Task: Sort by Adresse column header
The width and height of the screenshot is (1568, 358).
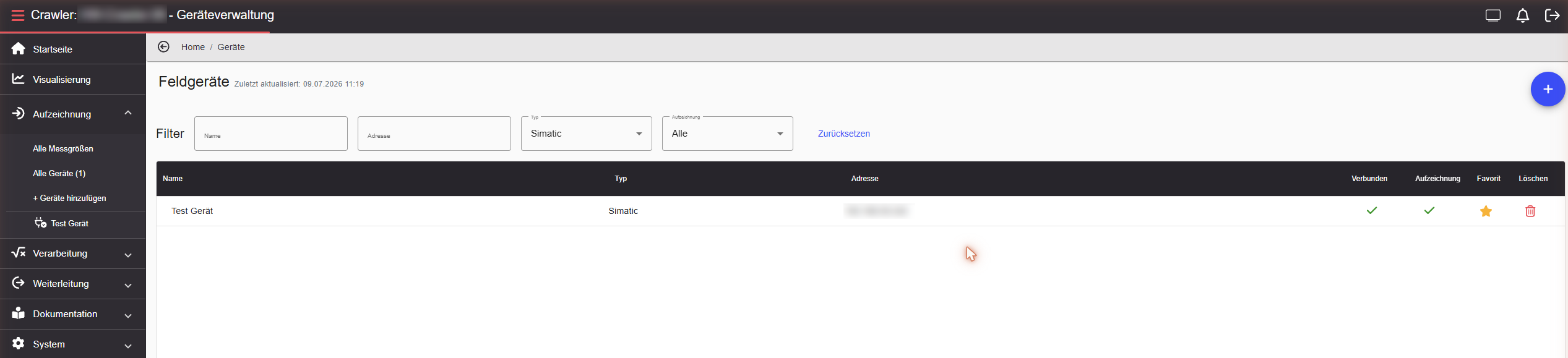Action: [x=864, y=179]
